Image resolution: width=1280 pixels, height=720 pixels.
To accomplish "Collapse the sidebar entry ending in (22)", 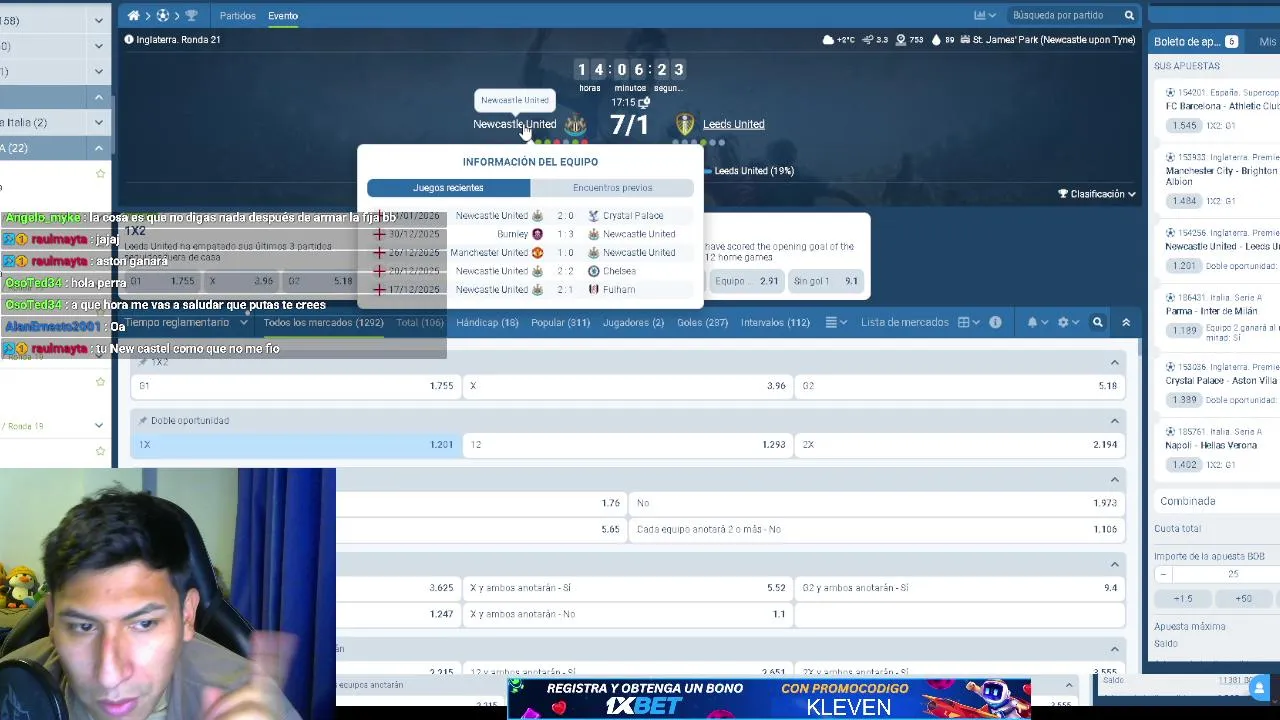I will 98,148.
